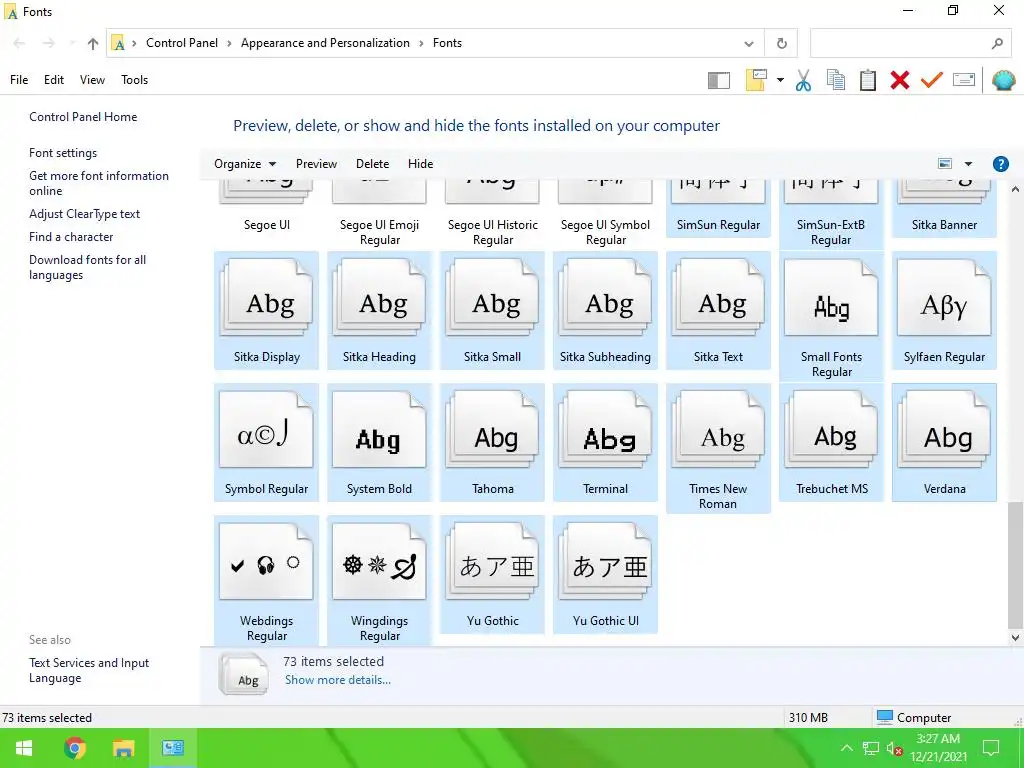Select the Small Fonts Regular icon
Image resolution: width=1024 pixels, height=768 pixels.
831,317
